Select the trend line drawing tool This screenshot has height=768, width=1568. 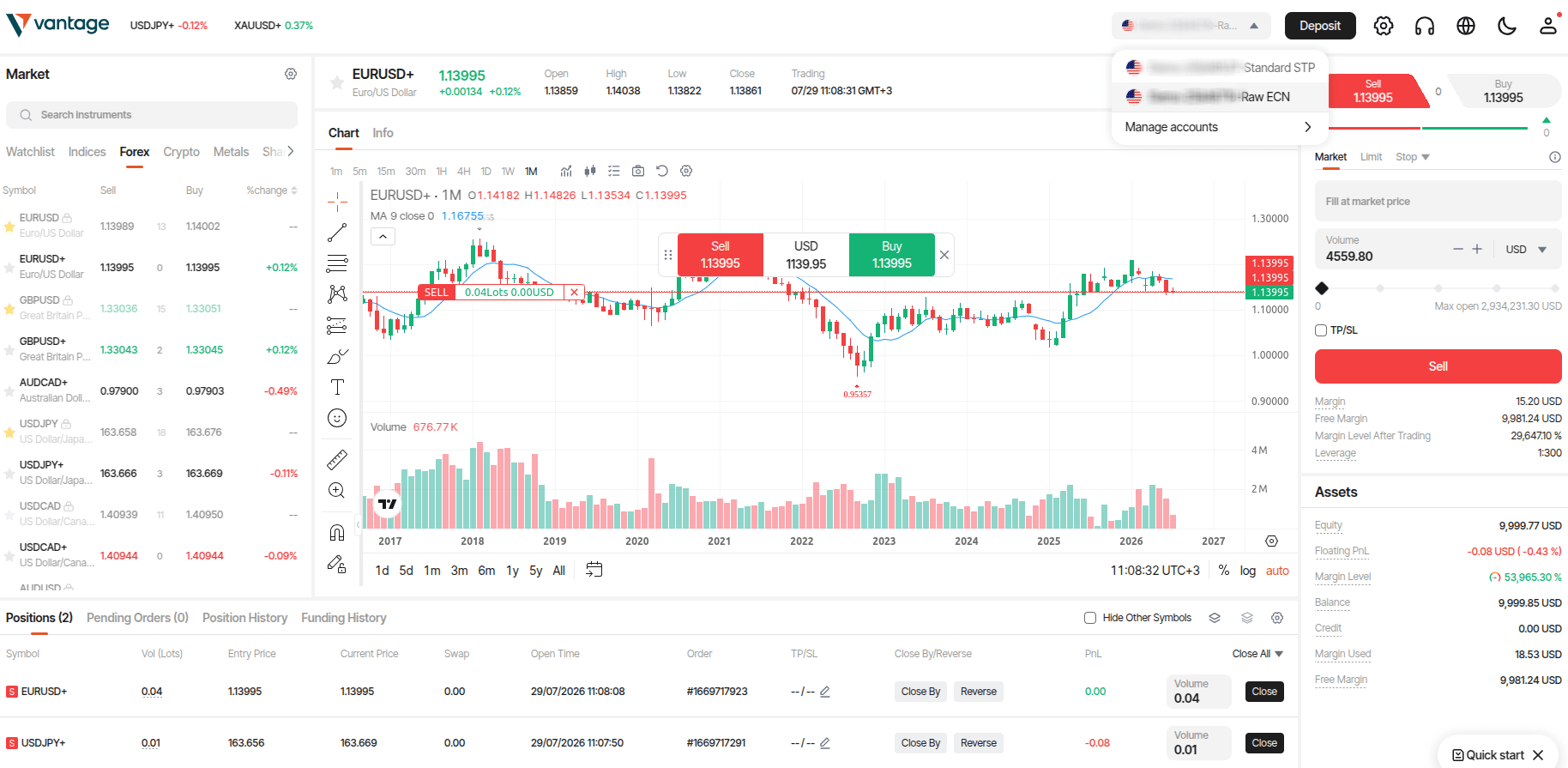[x=337, y=233]
